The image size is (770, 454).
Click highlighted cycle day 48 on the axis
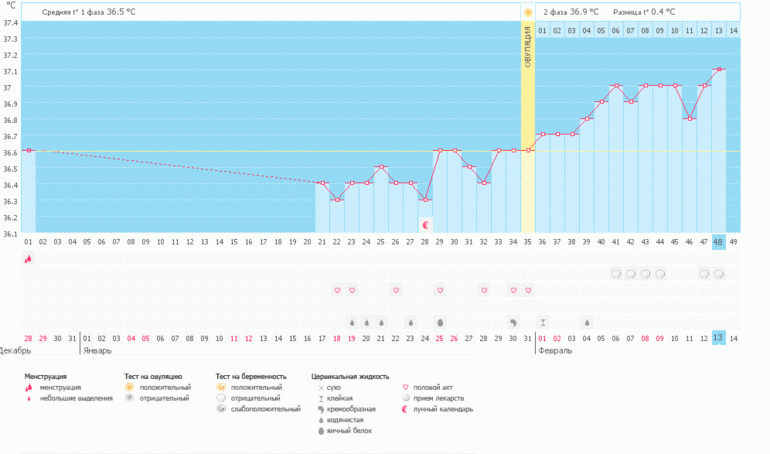(x=718, y=242)
